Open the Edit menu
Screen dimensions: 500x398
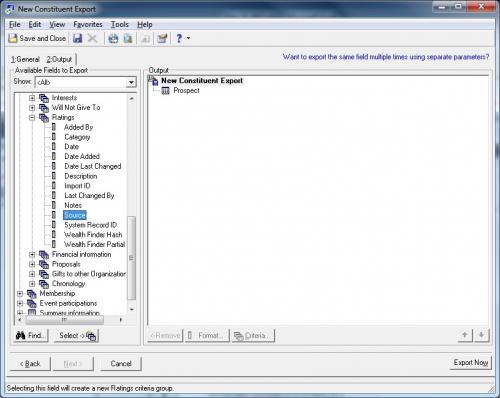pyautogui.click(x=34, y=24)
